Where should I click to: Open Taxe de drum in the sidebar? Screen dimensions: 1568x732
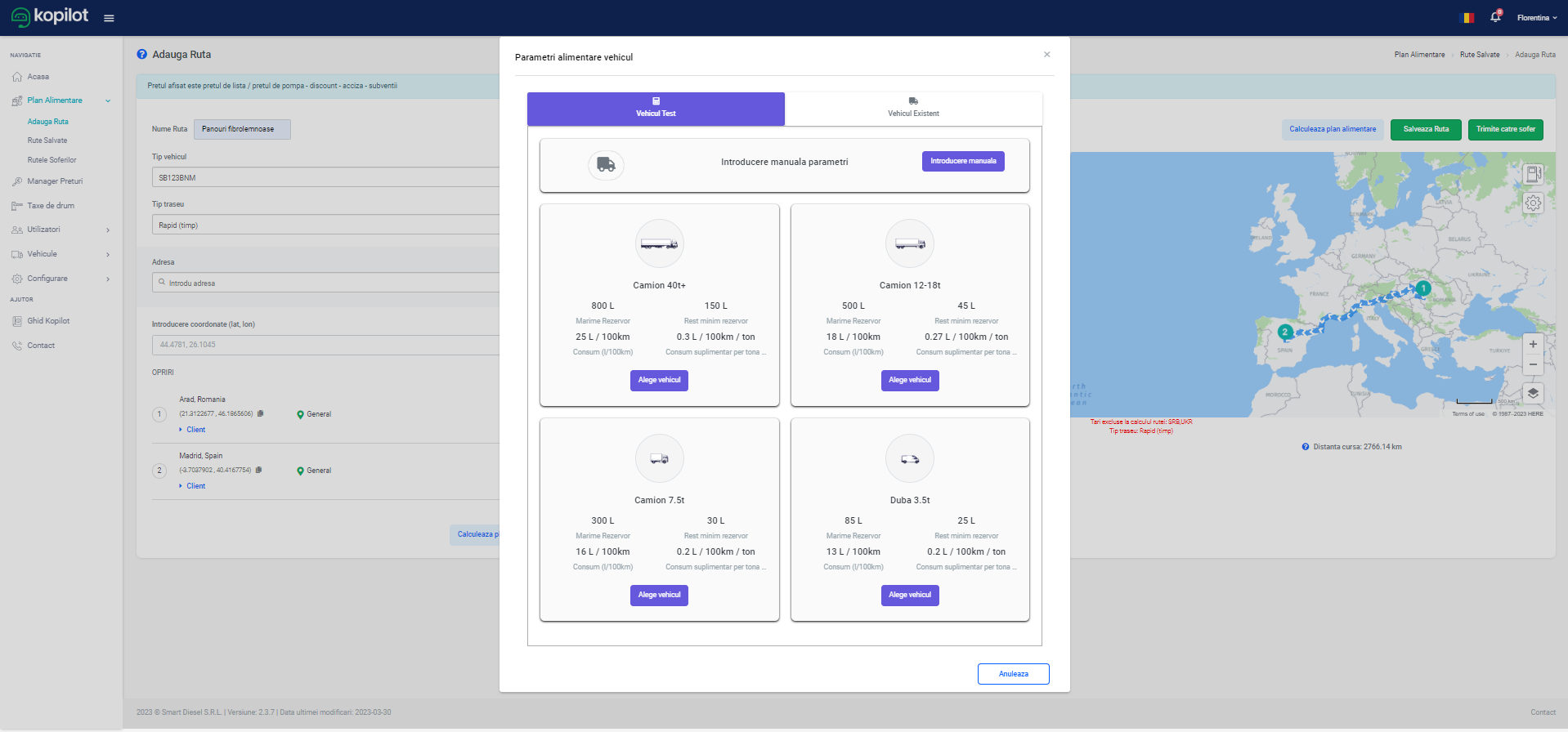(x=51, y=206)
